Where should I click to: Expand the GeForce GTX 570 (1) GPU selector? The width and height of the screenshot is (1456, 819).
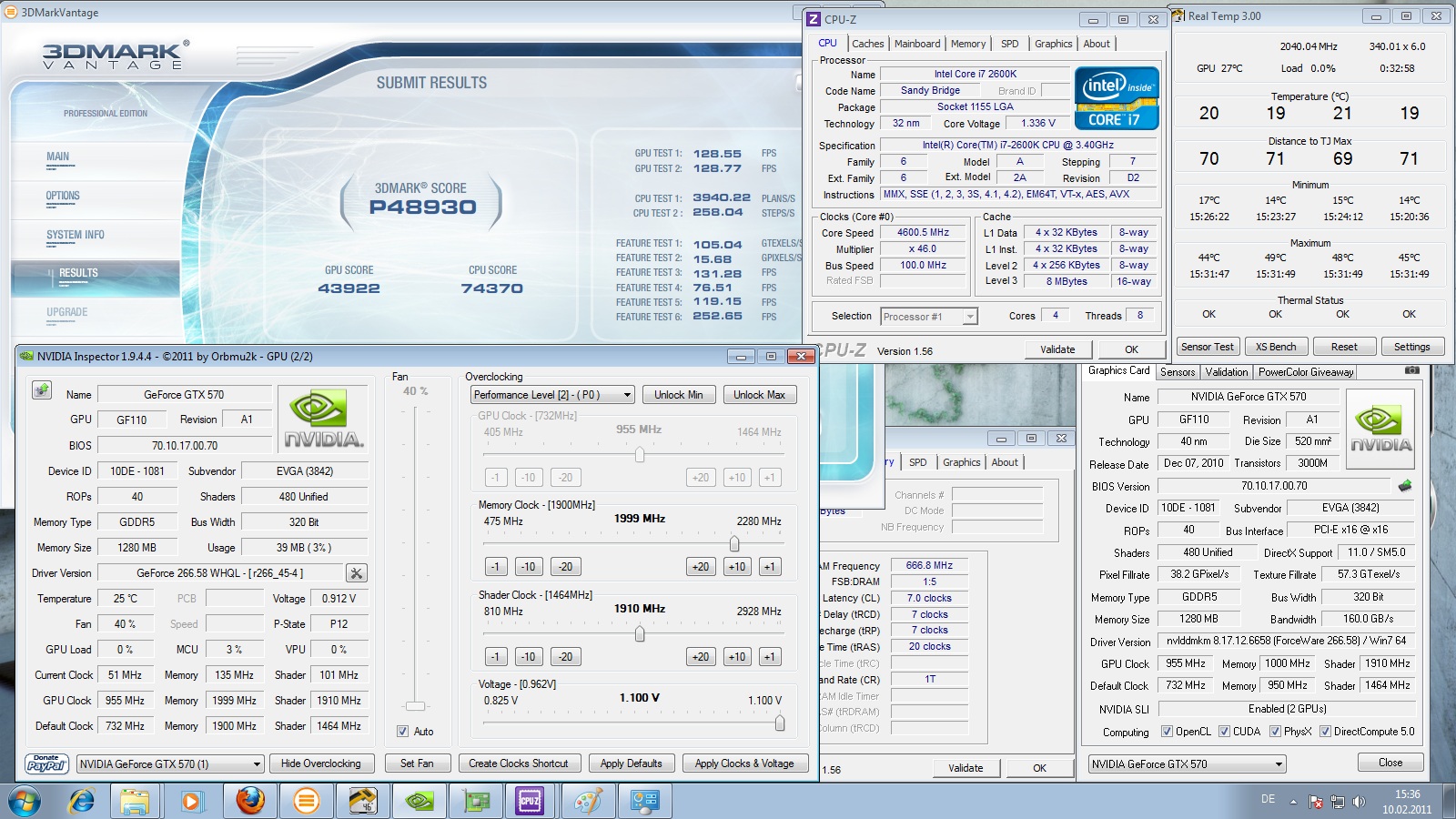(170, 764)
